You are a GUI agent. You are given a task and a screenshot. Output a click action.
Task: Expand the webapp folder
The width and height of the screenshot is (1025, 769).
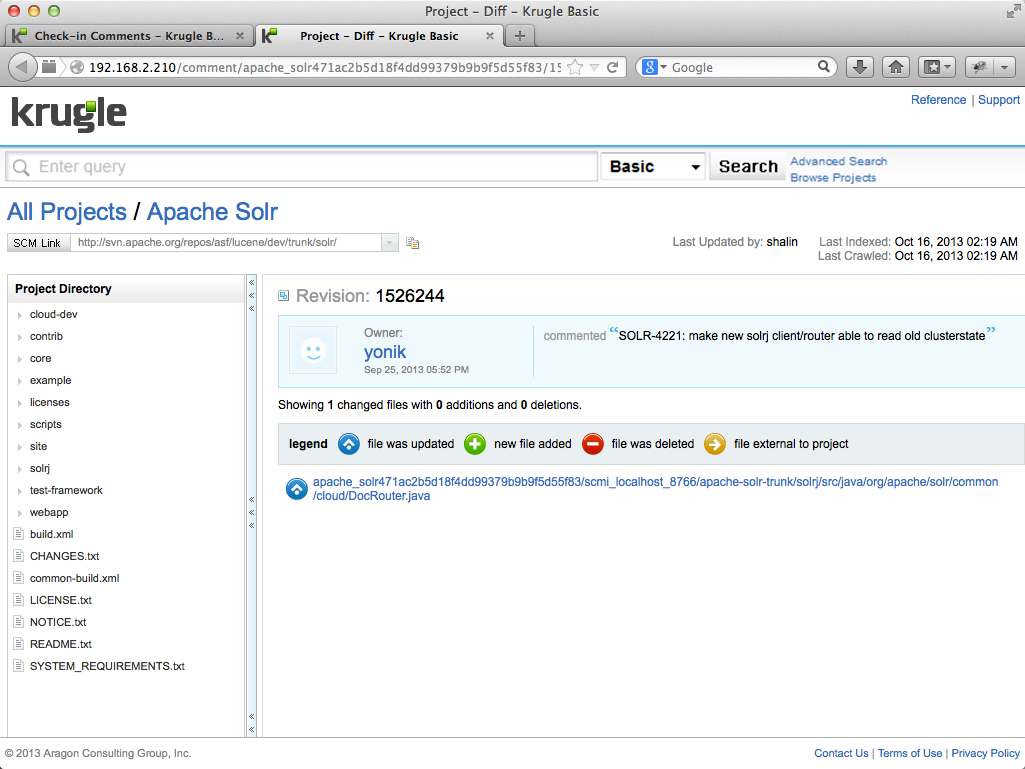coord(20,513)
